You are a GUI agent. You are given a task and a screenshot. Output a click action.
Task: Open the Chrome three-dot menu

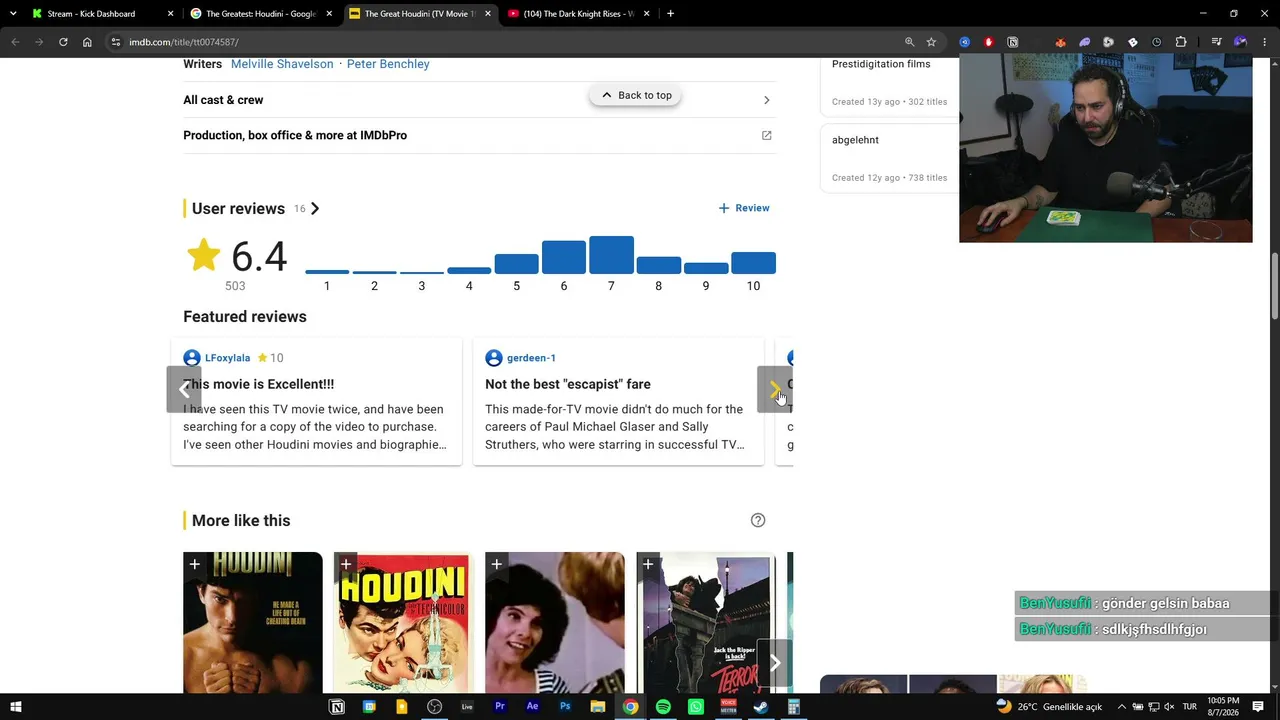1265,42
